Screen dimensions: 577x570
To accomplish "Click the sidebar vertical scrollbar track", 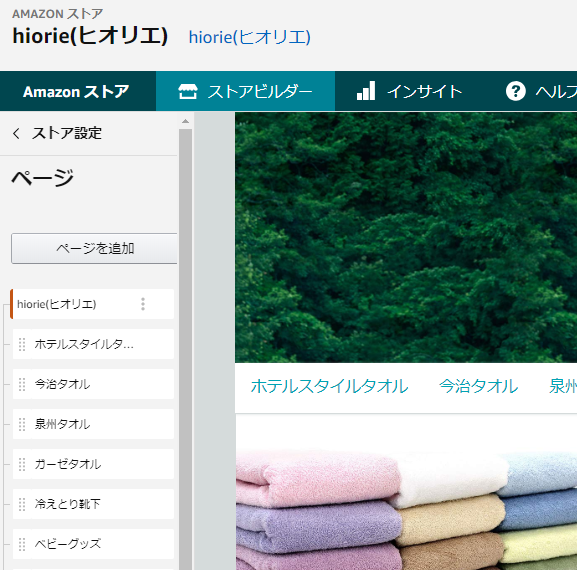I will (185, 350).
